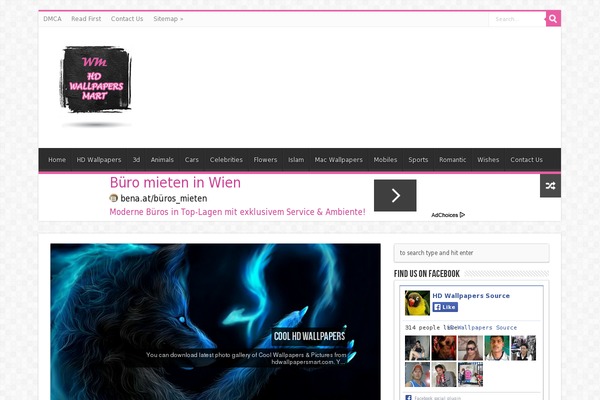Click the ad's right arrow button
Viewport: 600px width, 400px height.
pos(395,195)
